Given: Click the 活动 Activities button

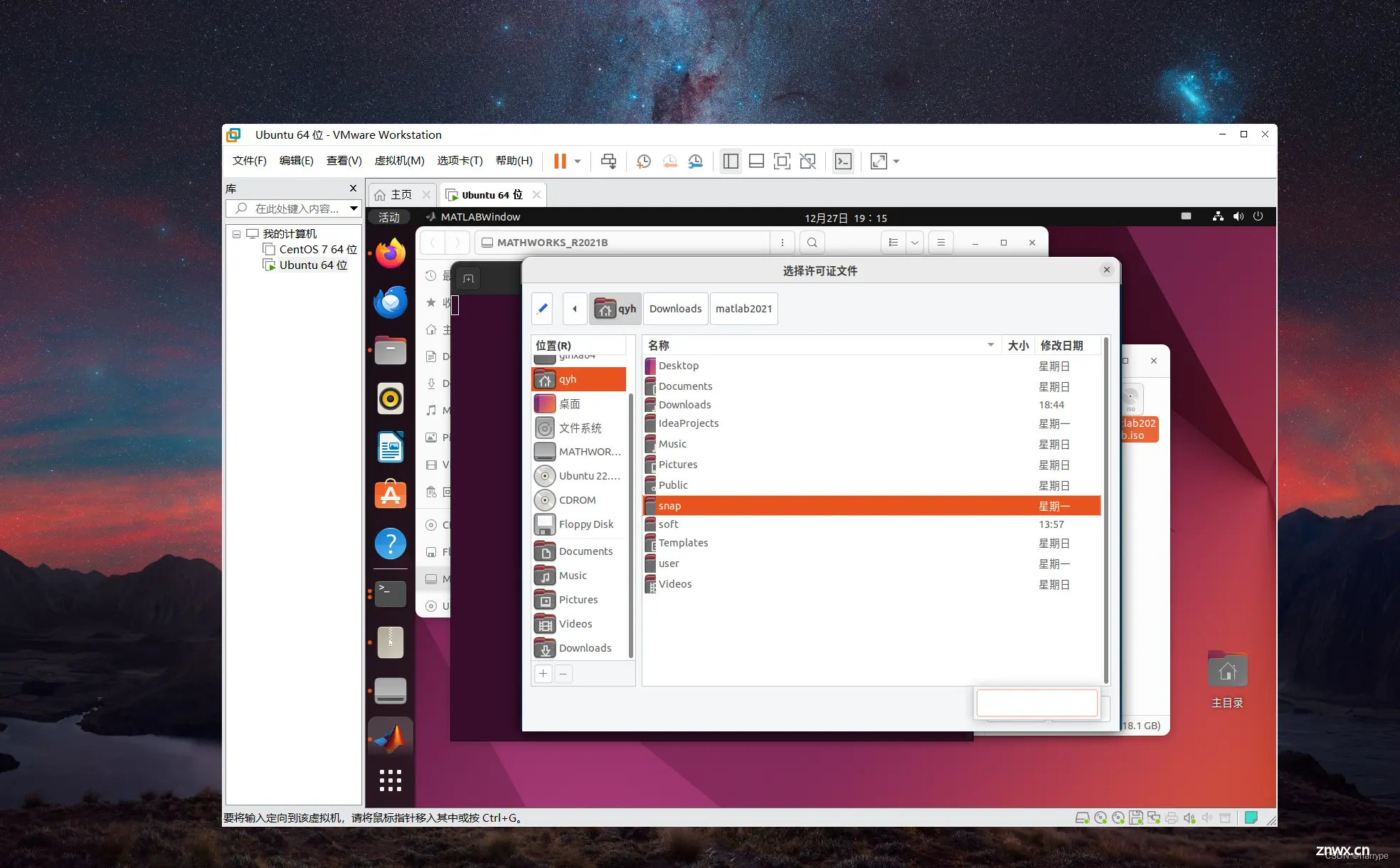Looking at the screenshot, I should click(x=389, y=217).
